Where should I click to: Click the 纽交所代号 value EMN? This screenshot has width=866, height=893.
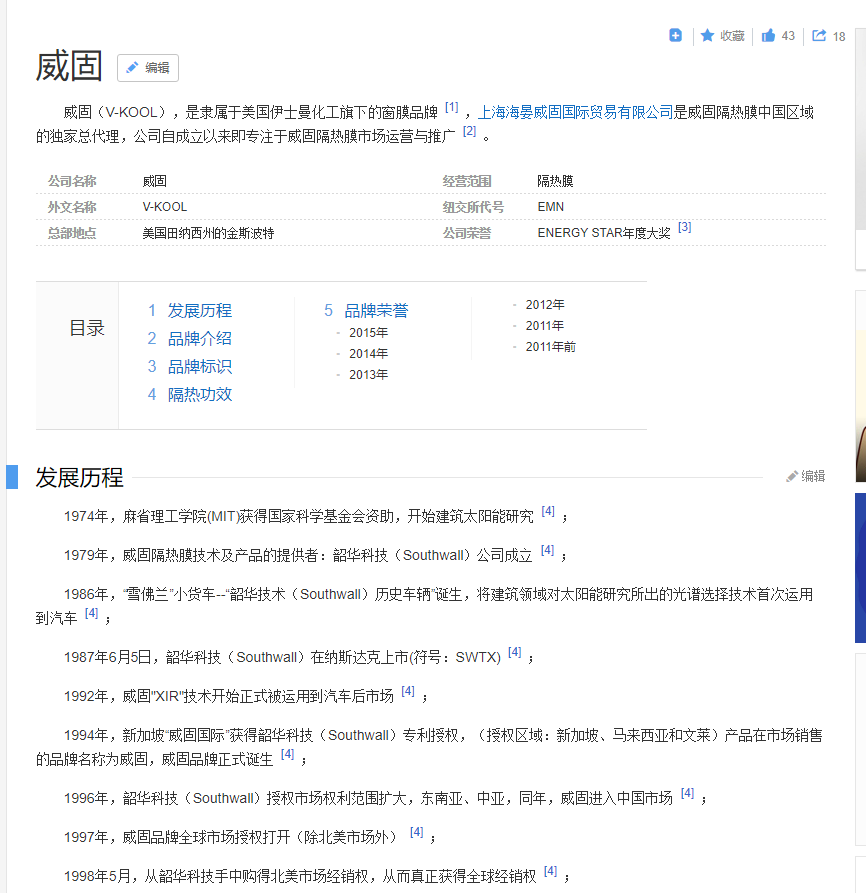(551, 207)
